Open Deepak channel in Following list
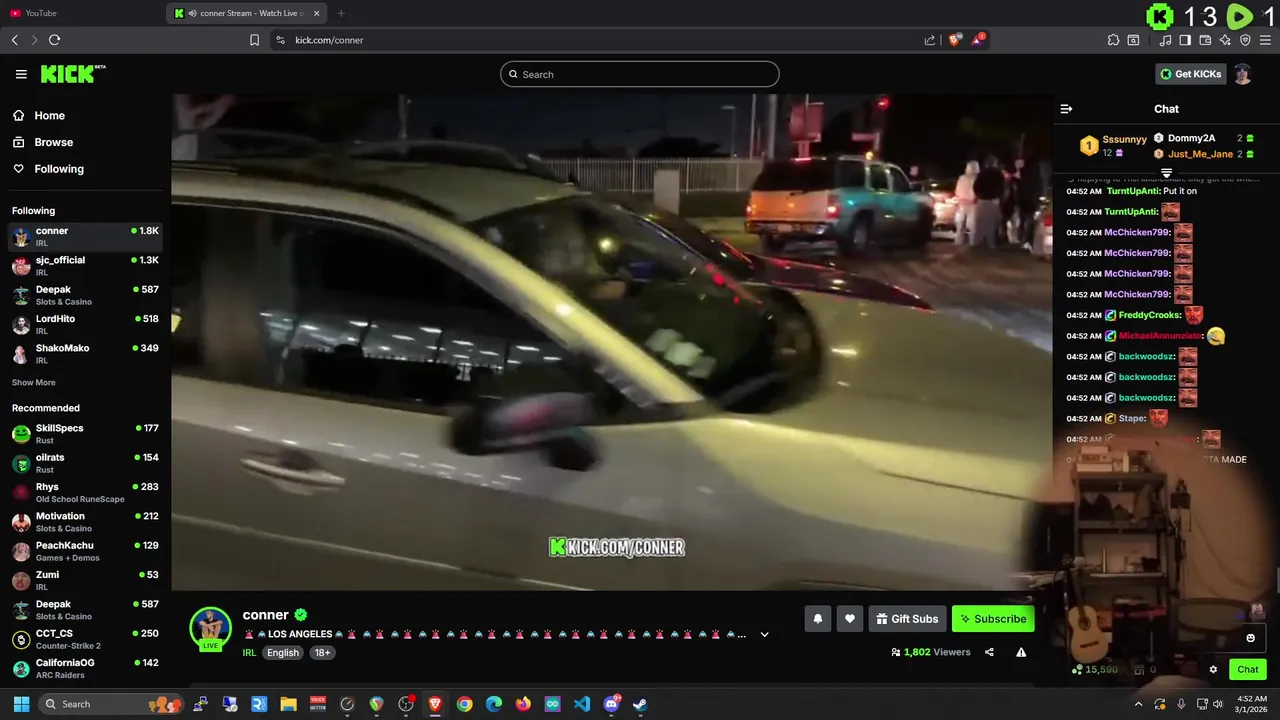This screenshot has height=720, width=1280. [x=85, y=295]
